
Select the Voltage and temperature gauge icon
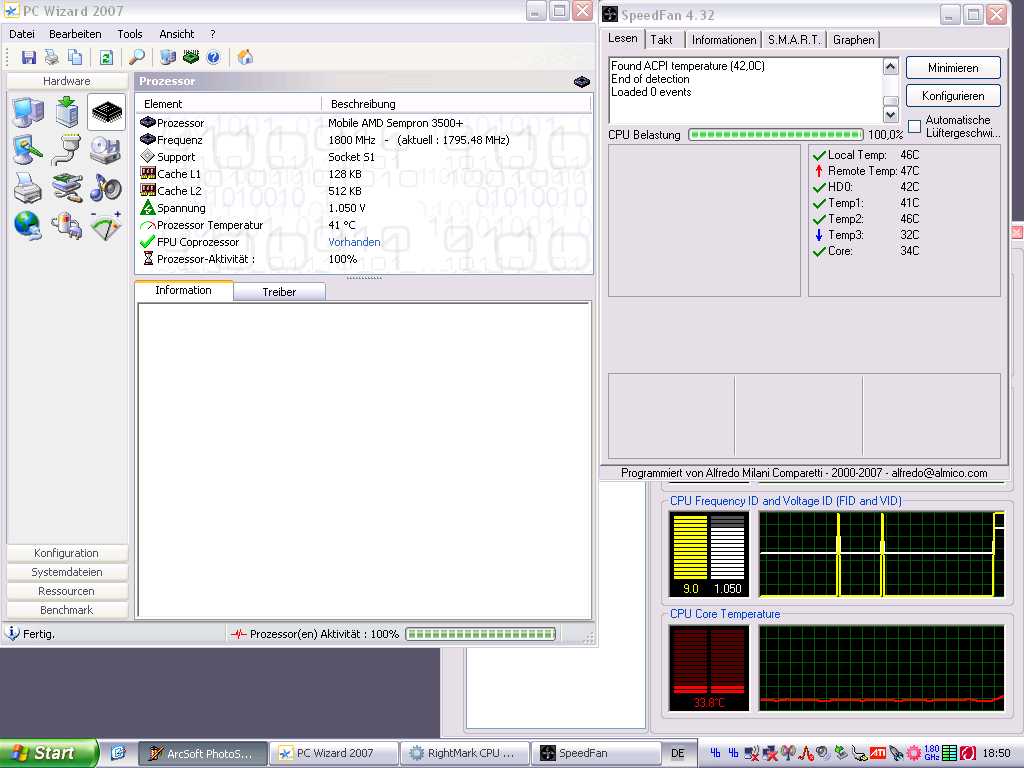click(x=106, y=226)
